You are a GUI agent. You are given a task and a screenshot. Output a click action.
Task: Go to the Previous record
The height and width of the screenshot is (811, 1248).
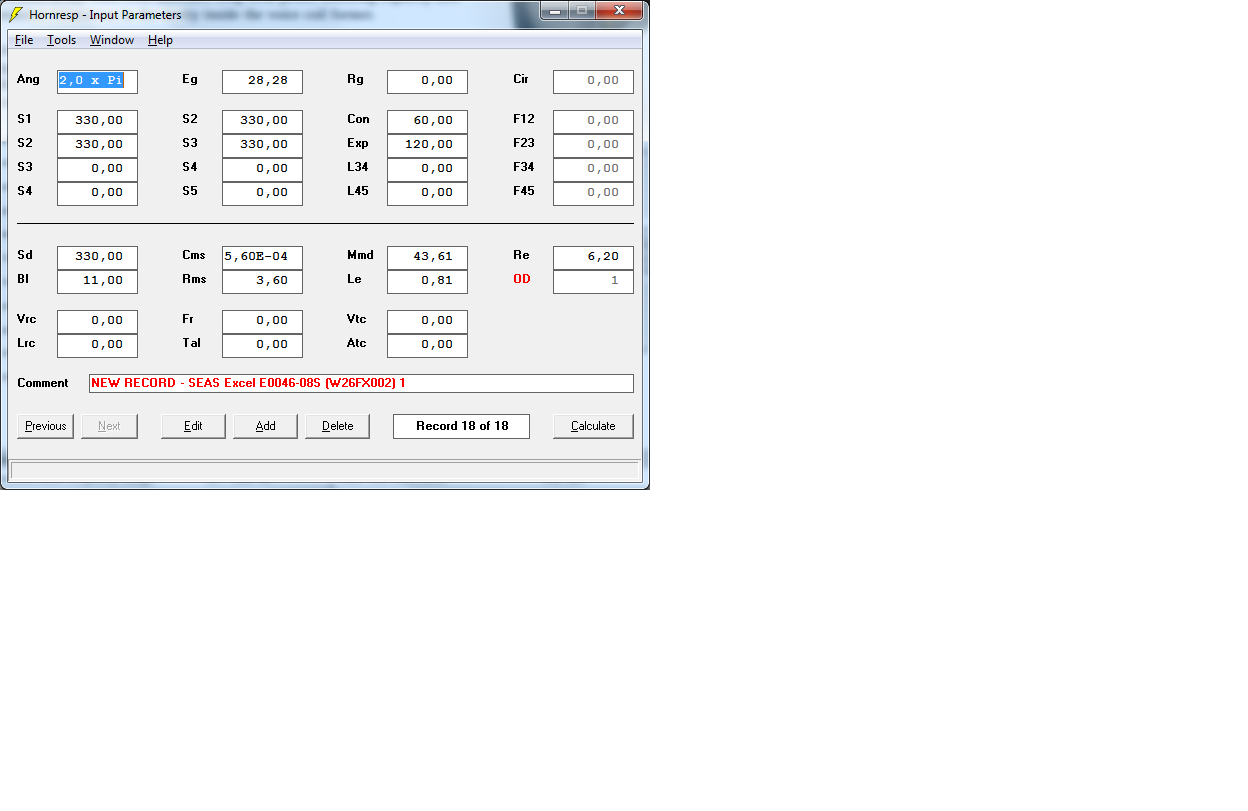46,426
